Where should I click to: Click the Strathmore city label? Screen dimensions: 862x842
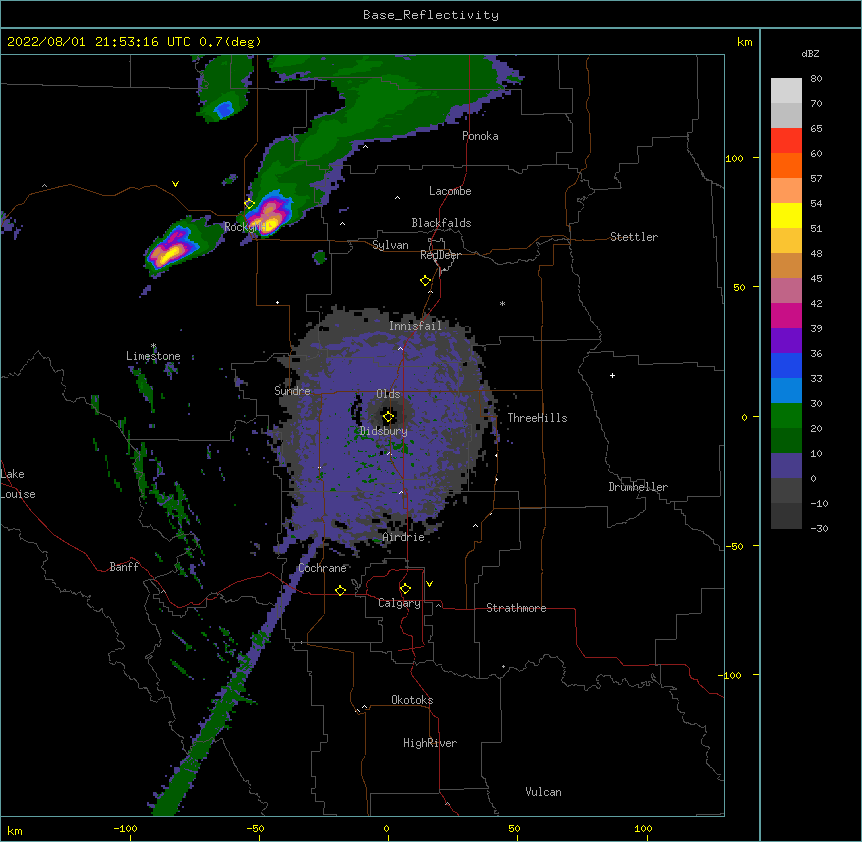(x=516, y=608)
